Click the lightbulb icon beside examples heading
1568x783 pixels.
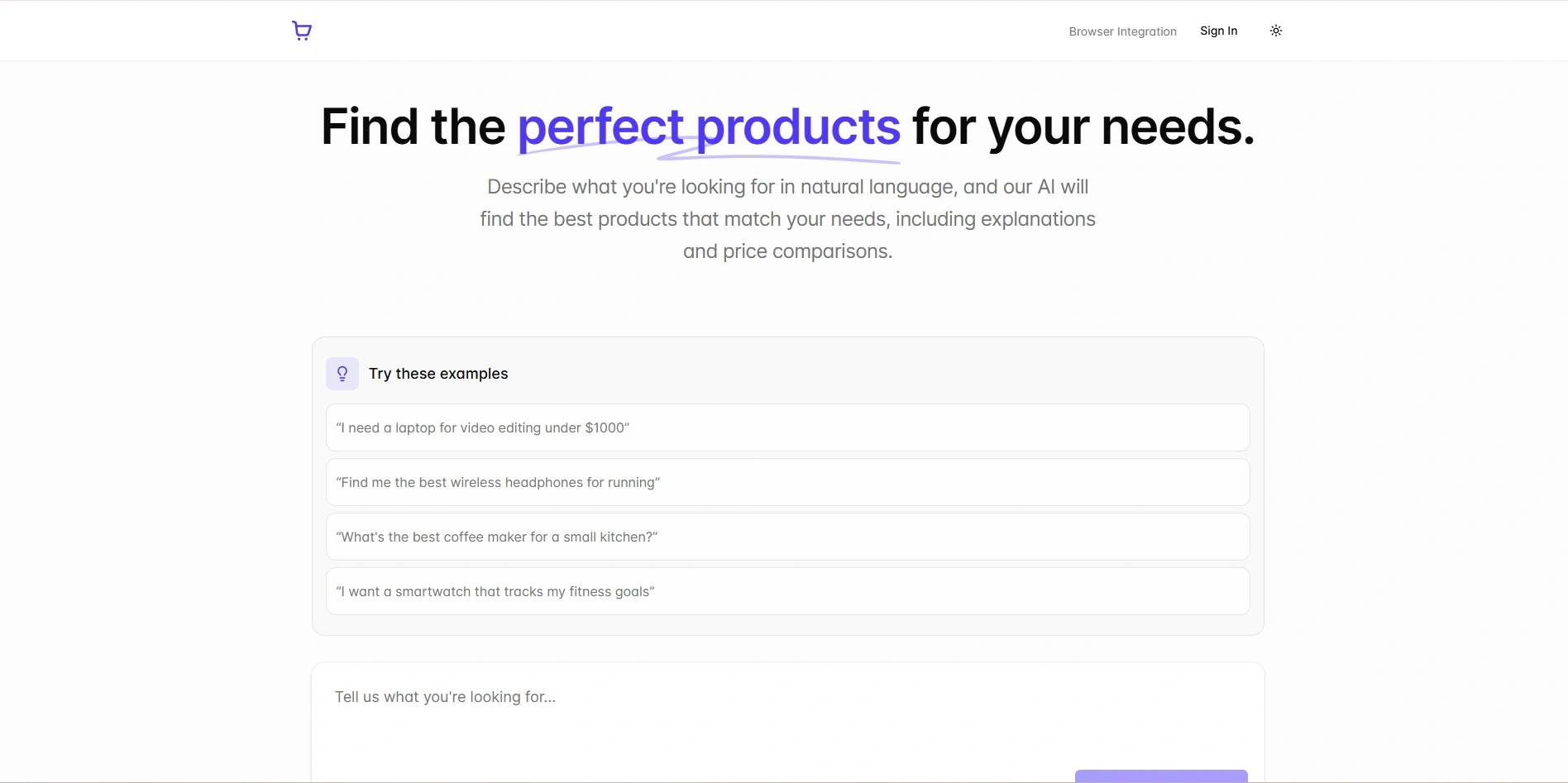[x=342, y=374]
